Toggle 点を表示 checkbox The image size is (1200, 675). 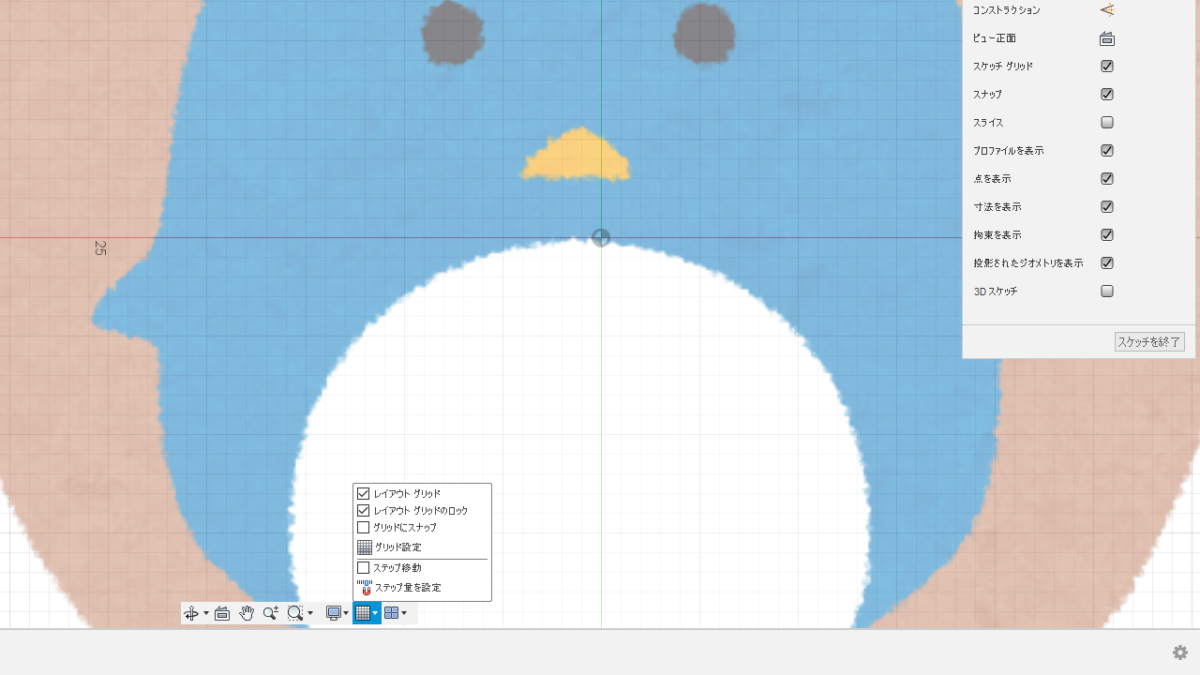(x=1107, y=179)
